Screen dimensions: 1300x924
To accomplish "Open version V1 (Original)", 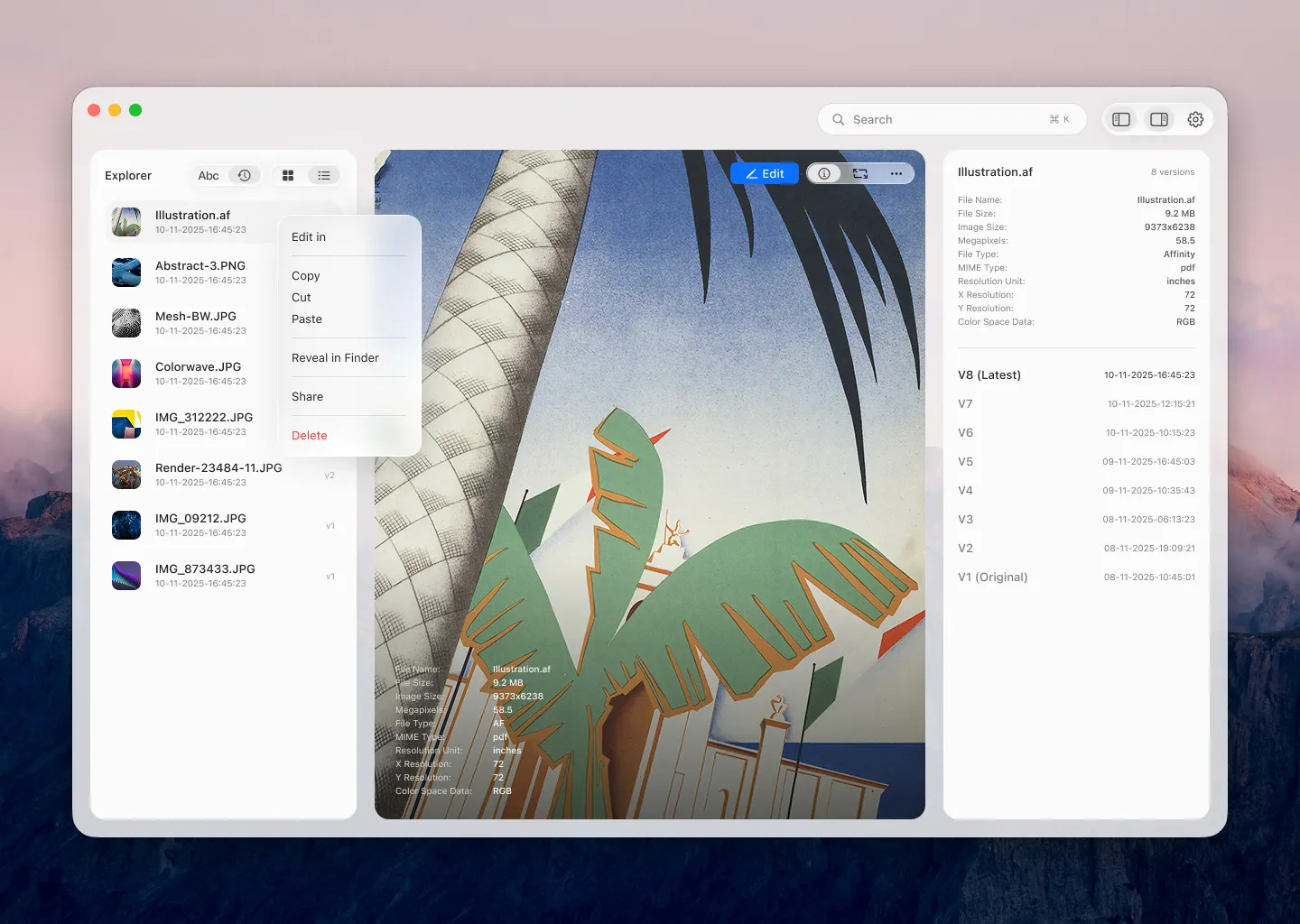I will click(993, 577).
